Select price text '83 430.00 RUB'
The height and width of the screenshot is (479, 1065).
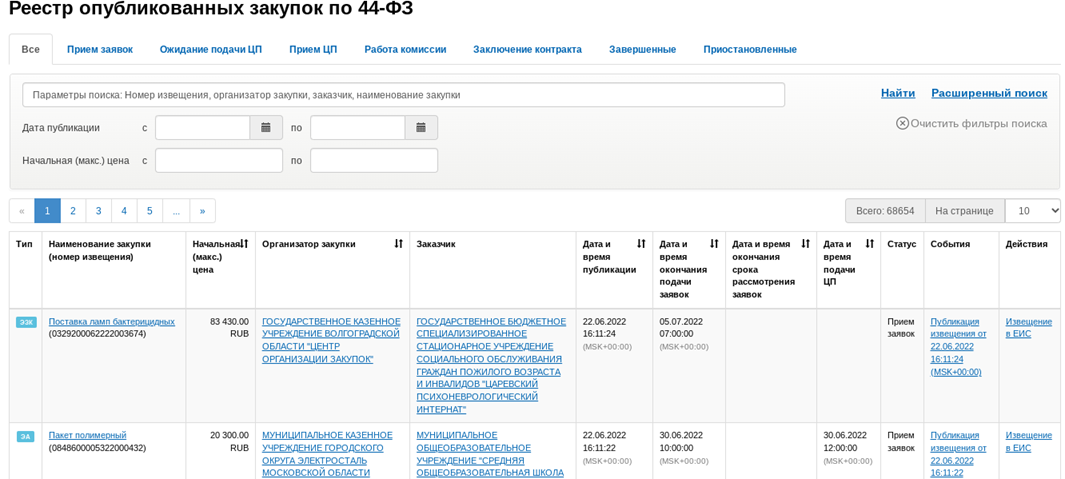[230, 327]
